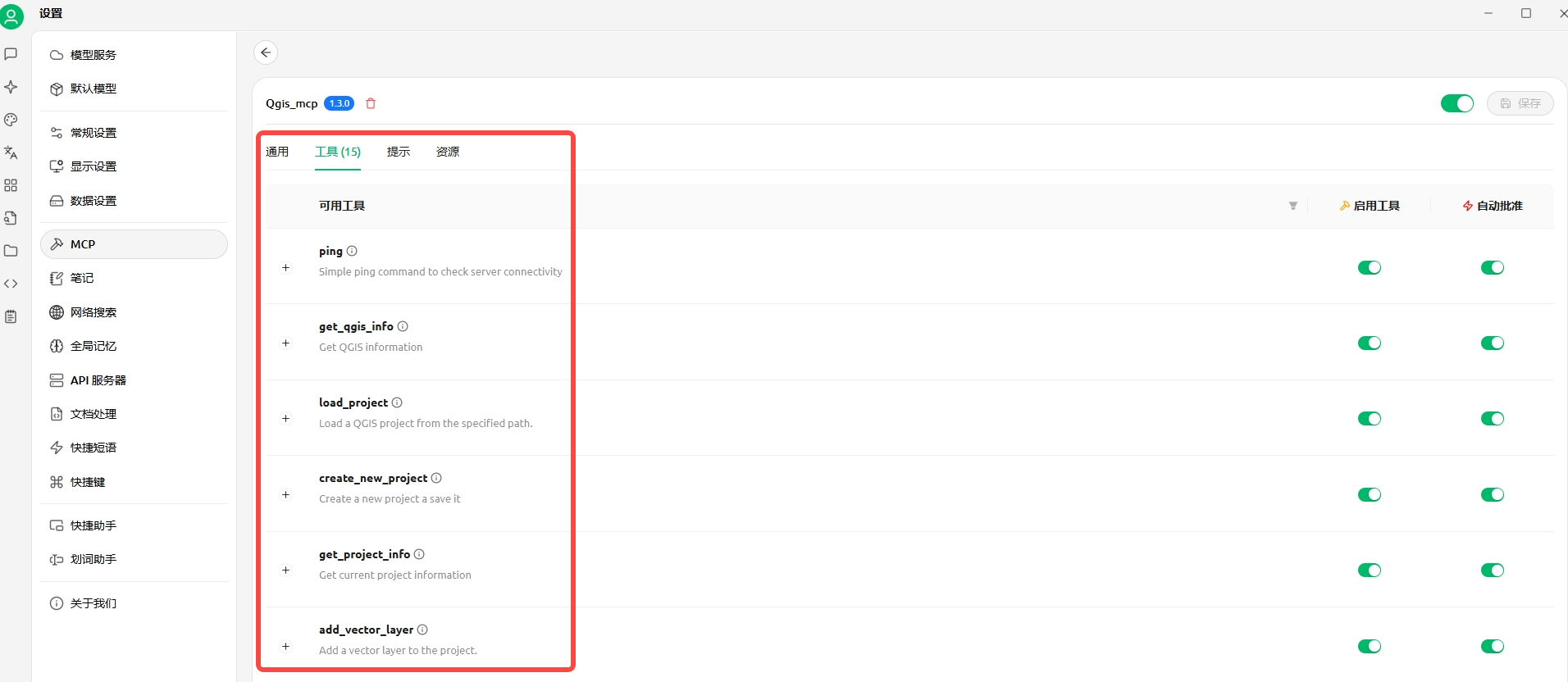
Task: Turn off auto-approve for add_vector_layer
Action: (1493, 647)
